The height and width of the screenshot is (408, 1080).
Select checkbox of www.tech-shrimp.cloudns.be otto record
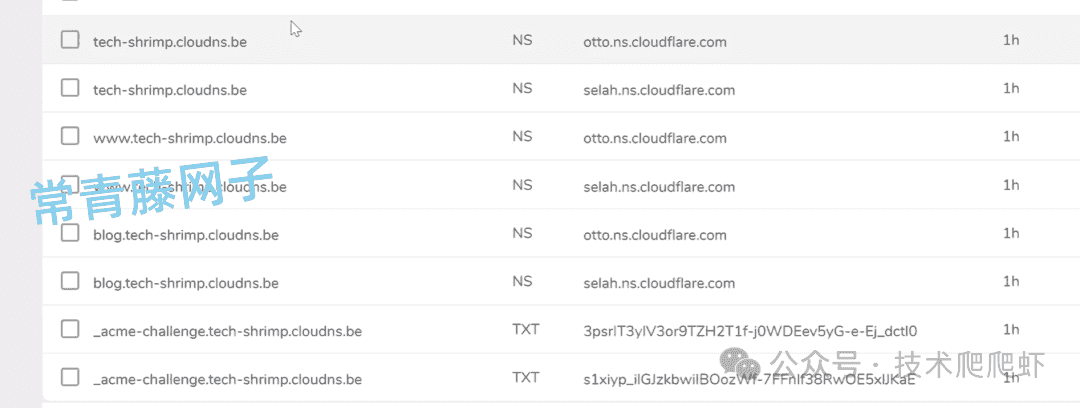[x=70, y=136]
